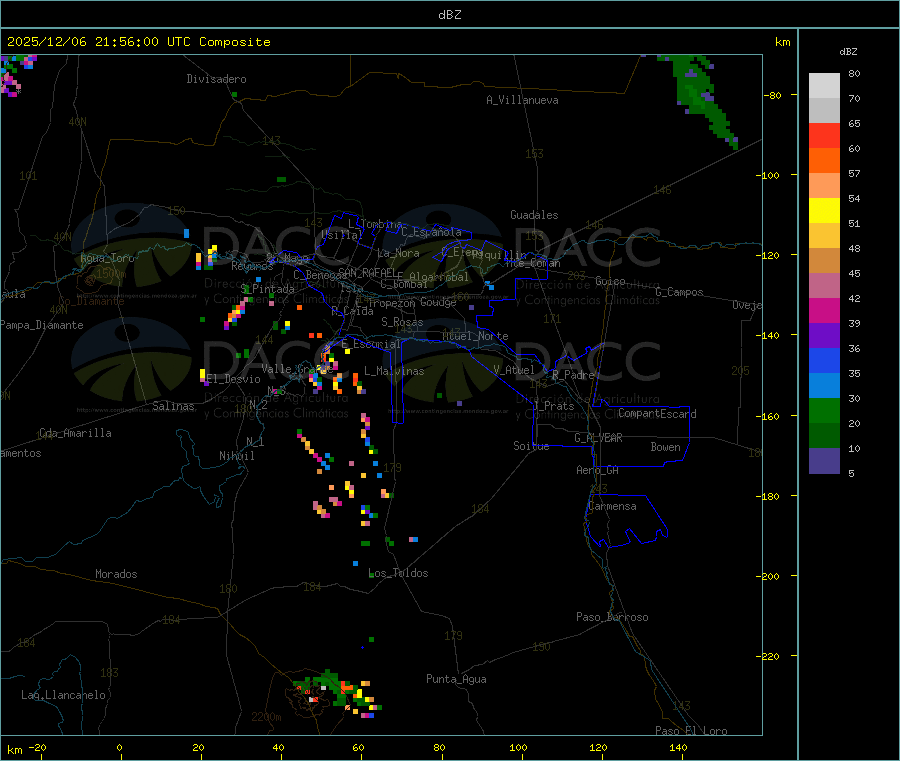Click the 'S_Rosas' map label
The height and width of the screenshot is (761, 900).
(x=402, y=322)
